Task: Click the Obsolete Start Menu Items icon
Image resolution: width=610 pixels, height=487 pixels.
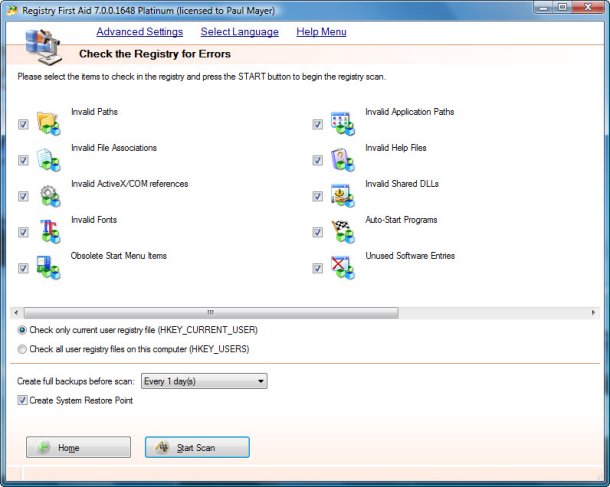Action: [48, 268]
